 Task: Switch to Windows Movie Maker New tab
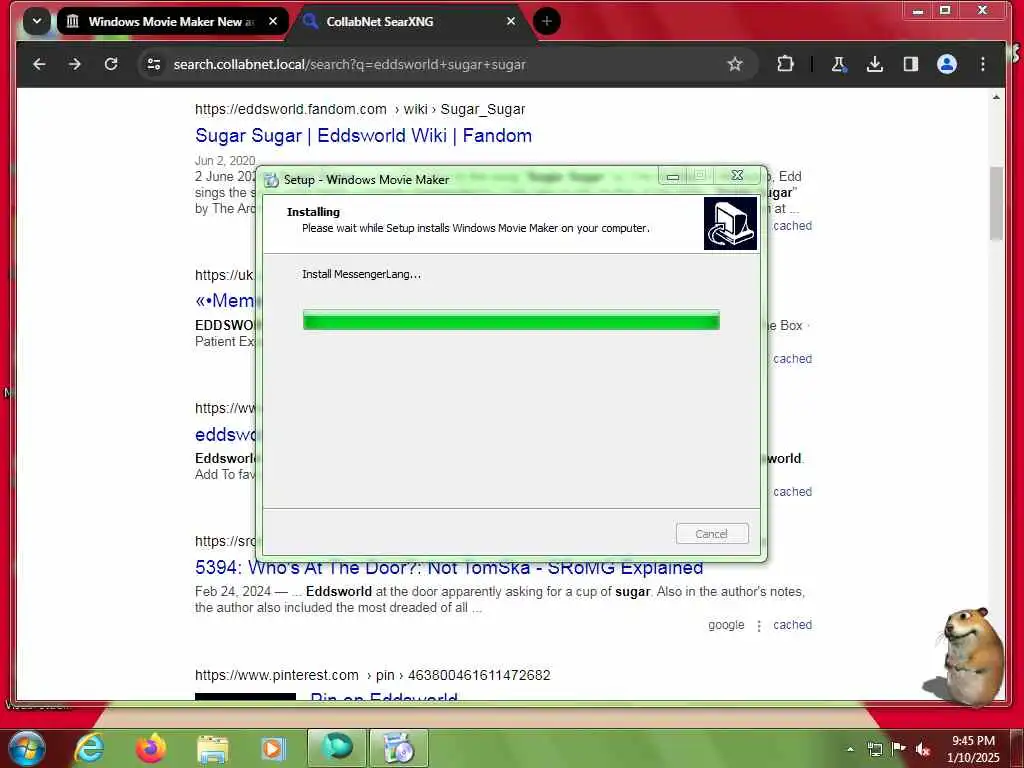point(171,22)
